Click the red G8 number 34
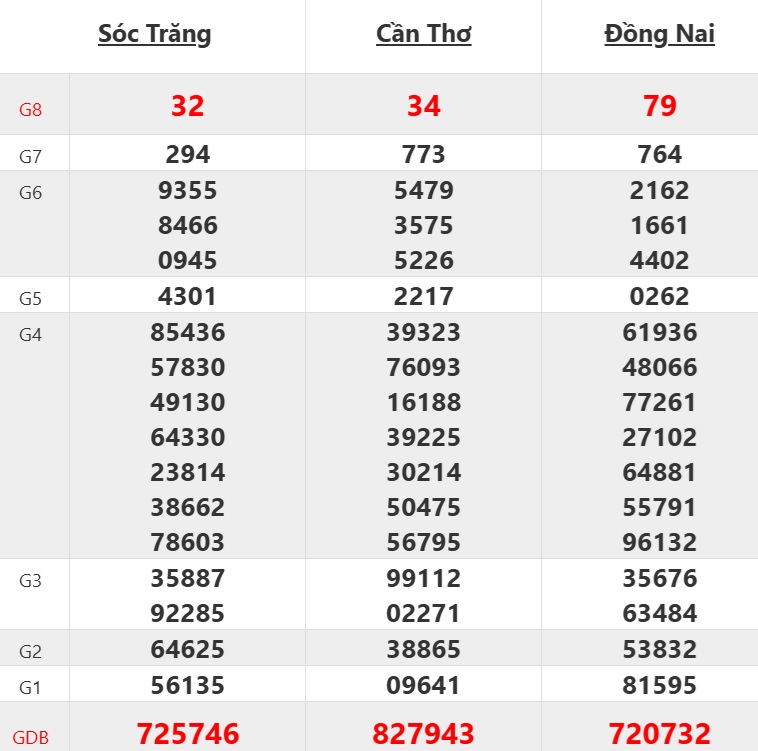The image size is (758, 751). point(424,106)
